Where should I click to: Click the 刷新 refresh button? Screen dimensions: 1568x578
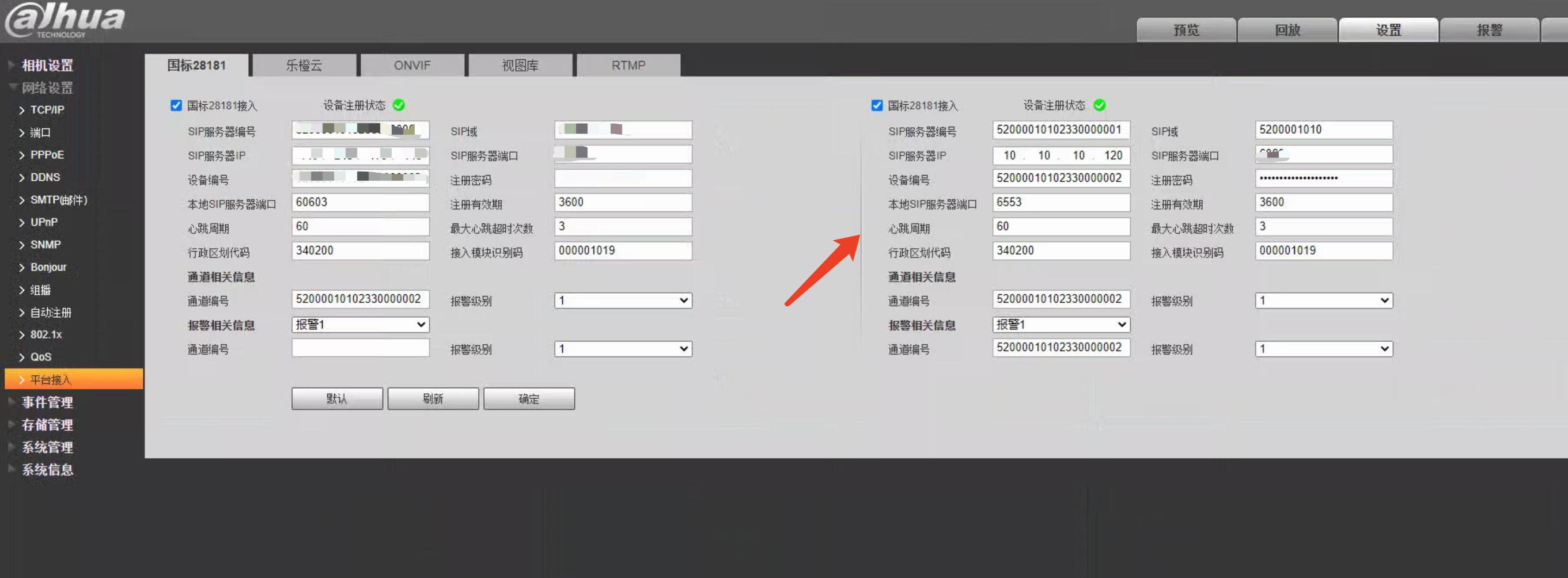pyautogui.click(x=433, y=398)
